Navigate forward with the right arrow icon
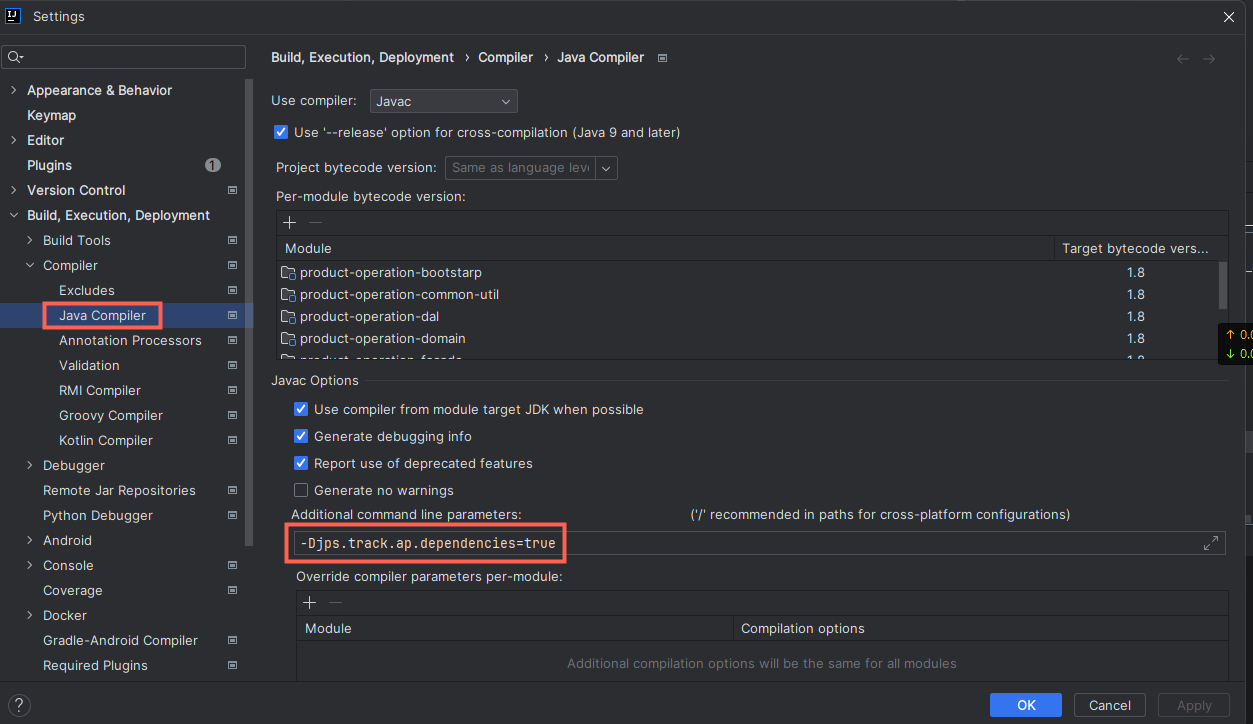 tap(1209, 59)
